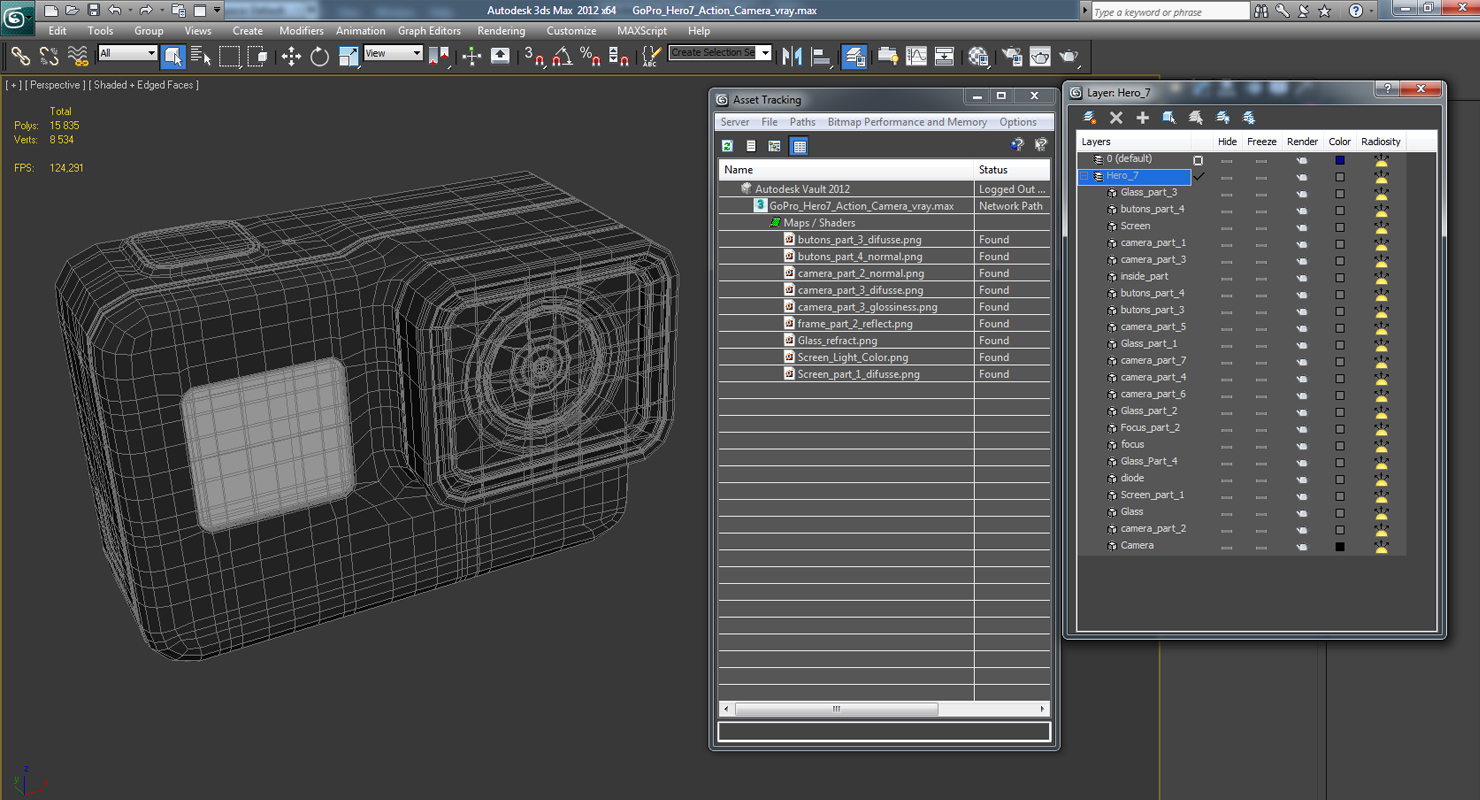Screen dimensions: 1480x800
Task: Open the Rendering menu
Action: pyautogui.click(x=501, y=31)
